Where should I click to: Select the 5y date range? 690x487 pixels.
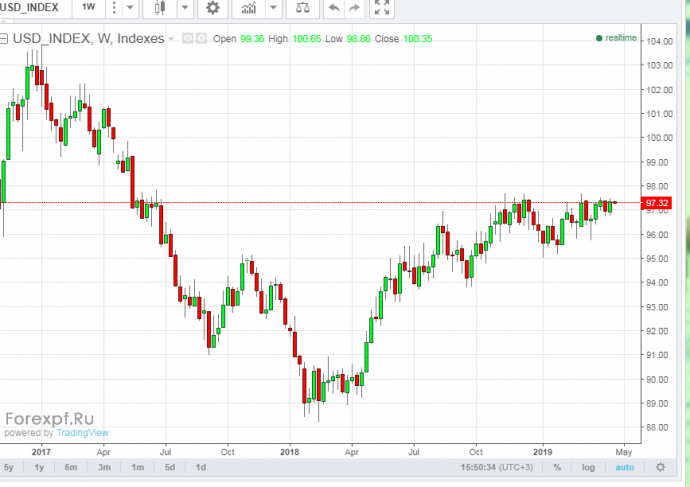(x=9, y=467)
